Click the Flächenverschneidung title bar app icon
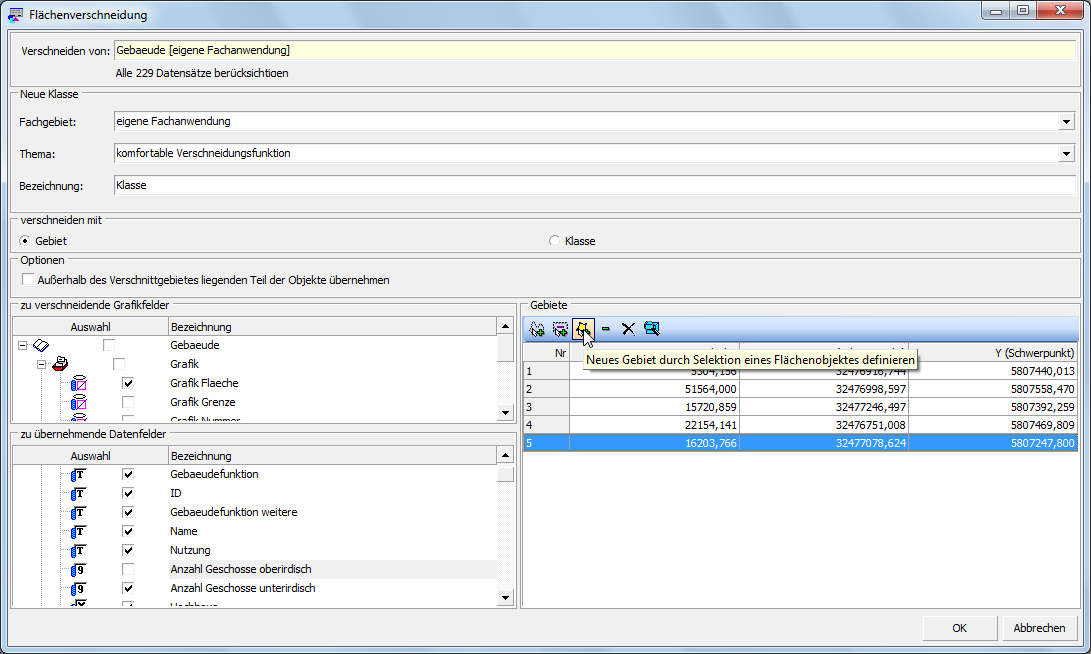Viewport: 1091px width, 654px height. [x=15, y=15]
